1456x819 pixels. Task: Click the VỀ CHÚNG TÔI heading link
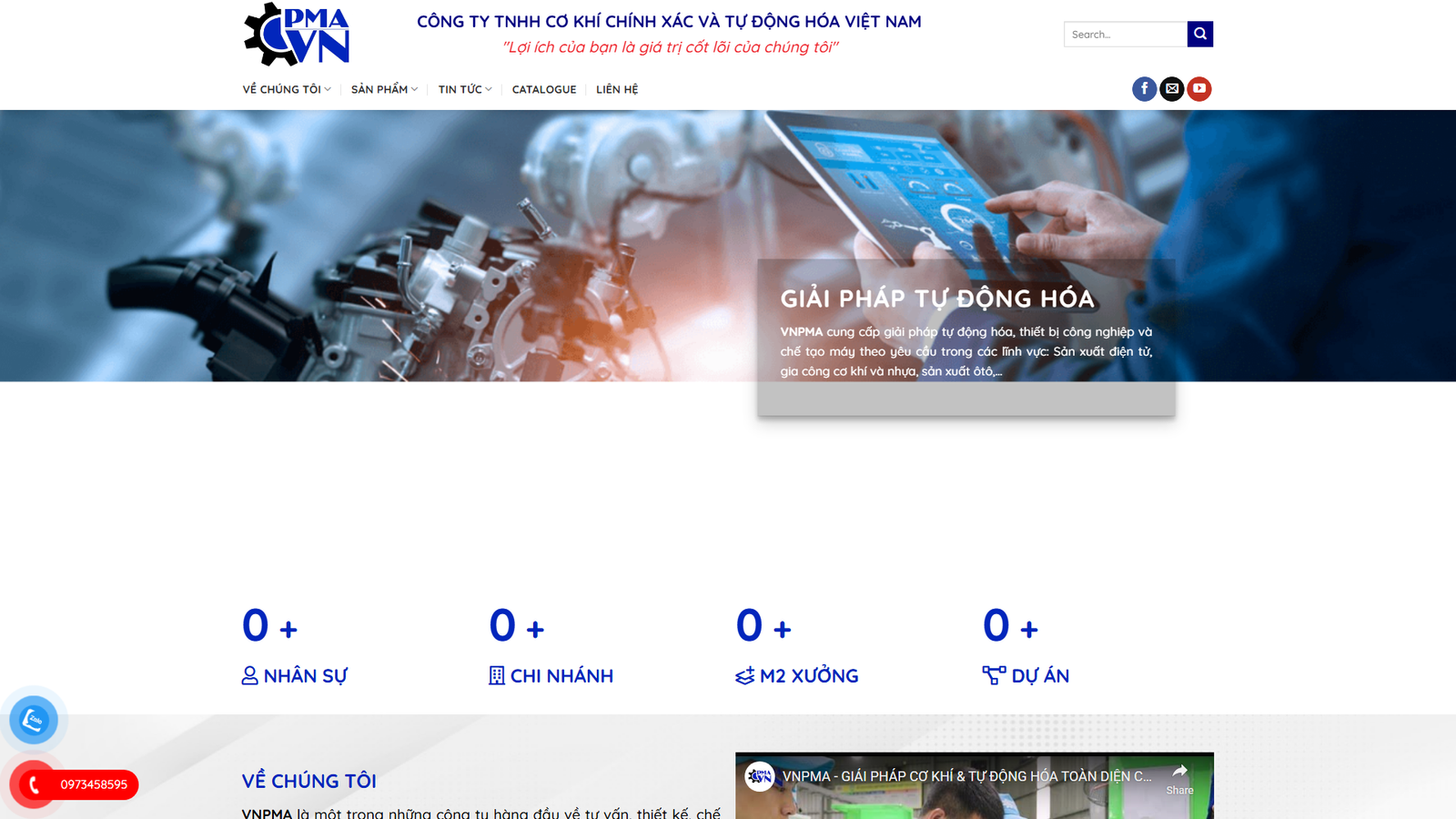point(308,780)
